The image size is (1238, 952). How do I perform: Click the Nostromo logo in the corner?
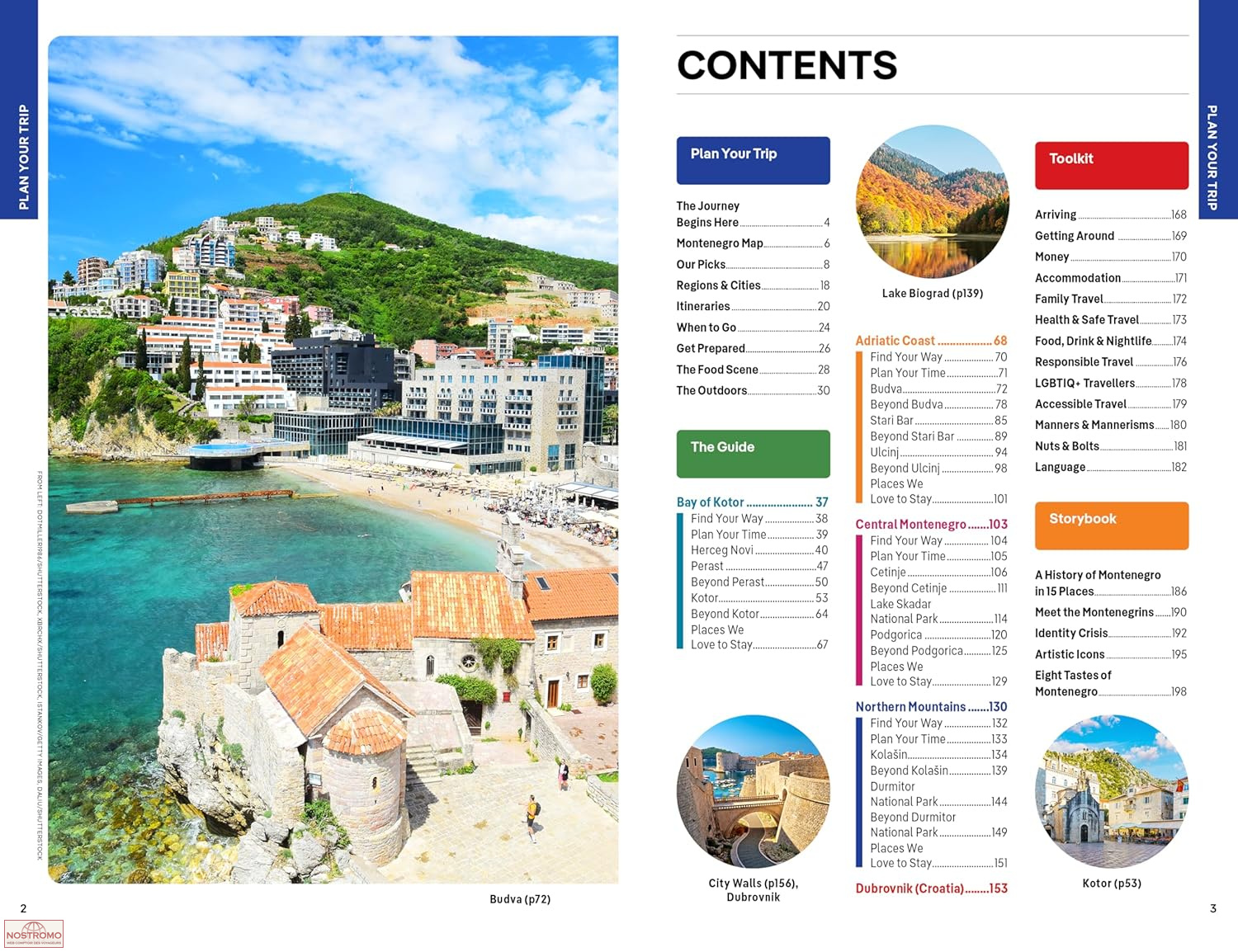pos(34,934)
